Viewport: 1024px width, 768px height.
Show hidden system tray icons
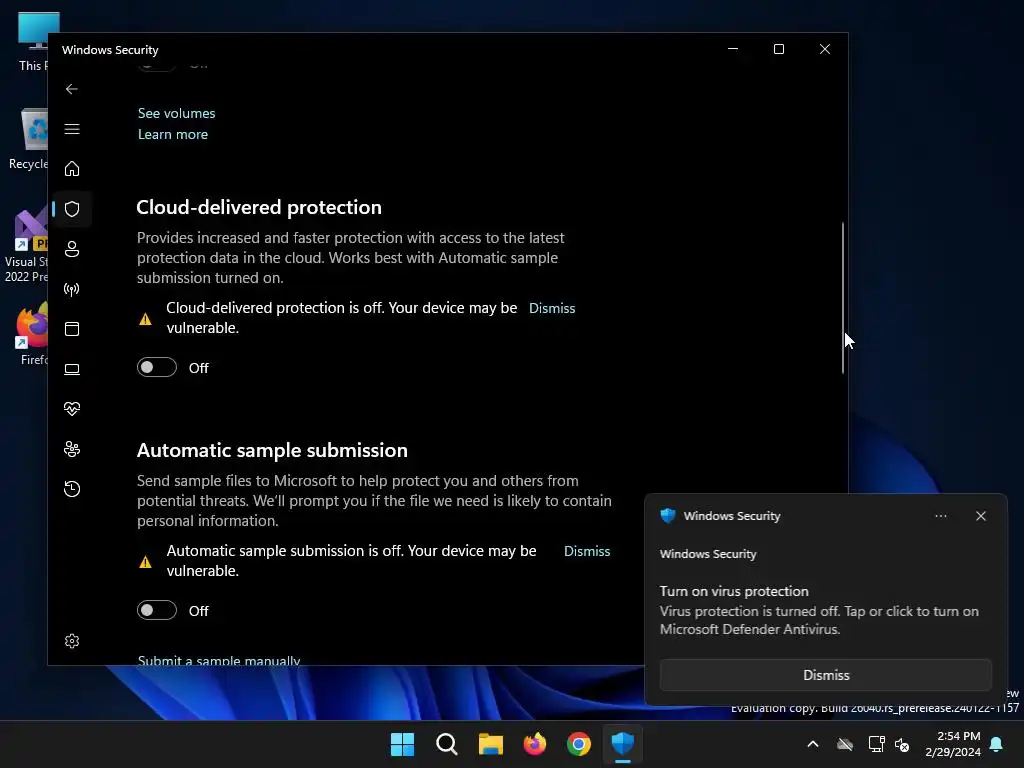pos(813,744)
